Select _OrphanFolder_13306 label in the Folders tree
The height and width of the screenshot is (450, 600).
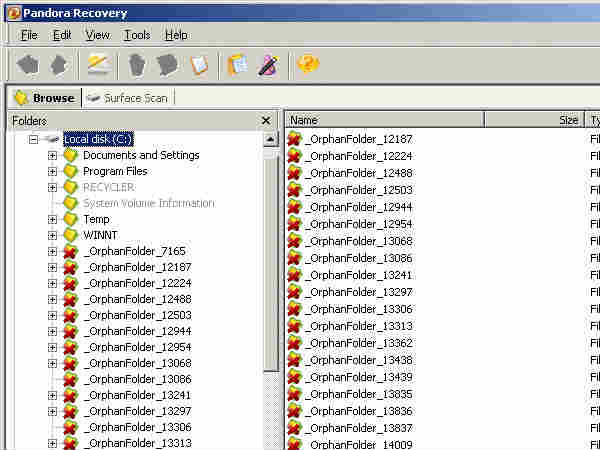tap(137, 427)
